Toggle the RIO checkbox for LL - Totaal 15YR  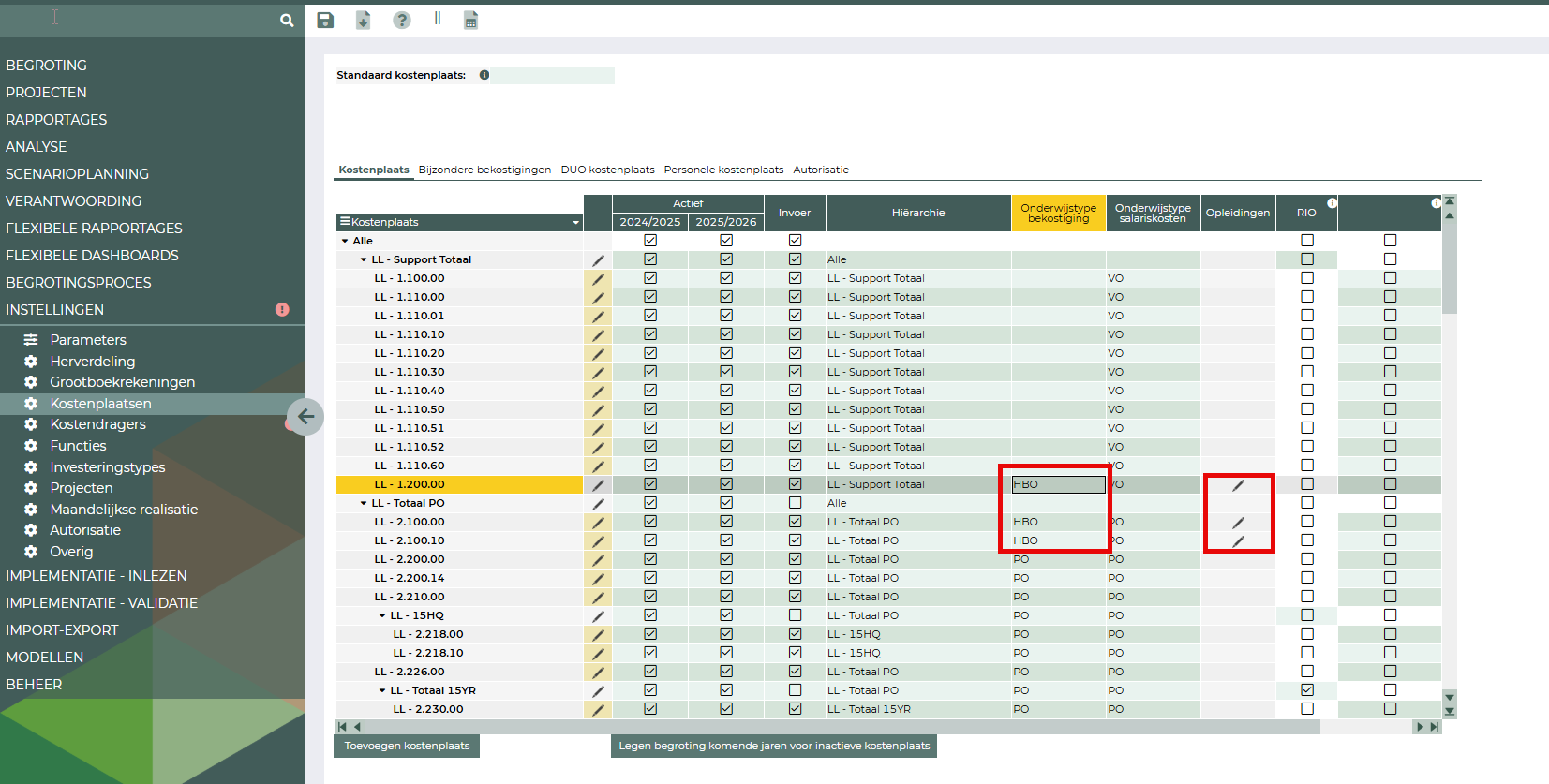[x=1307, y=690]
